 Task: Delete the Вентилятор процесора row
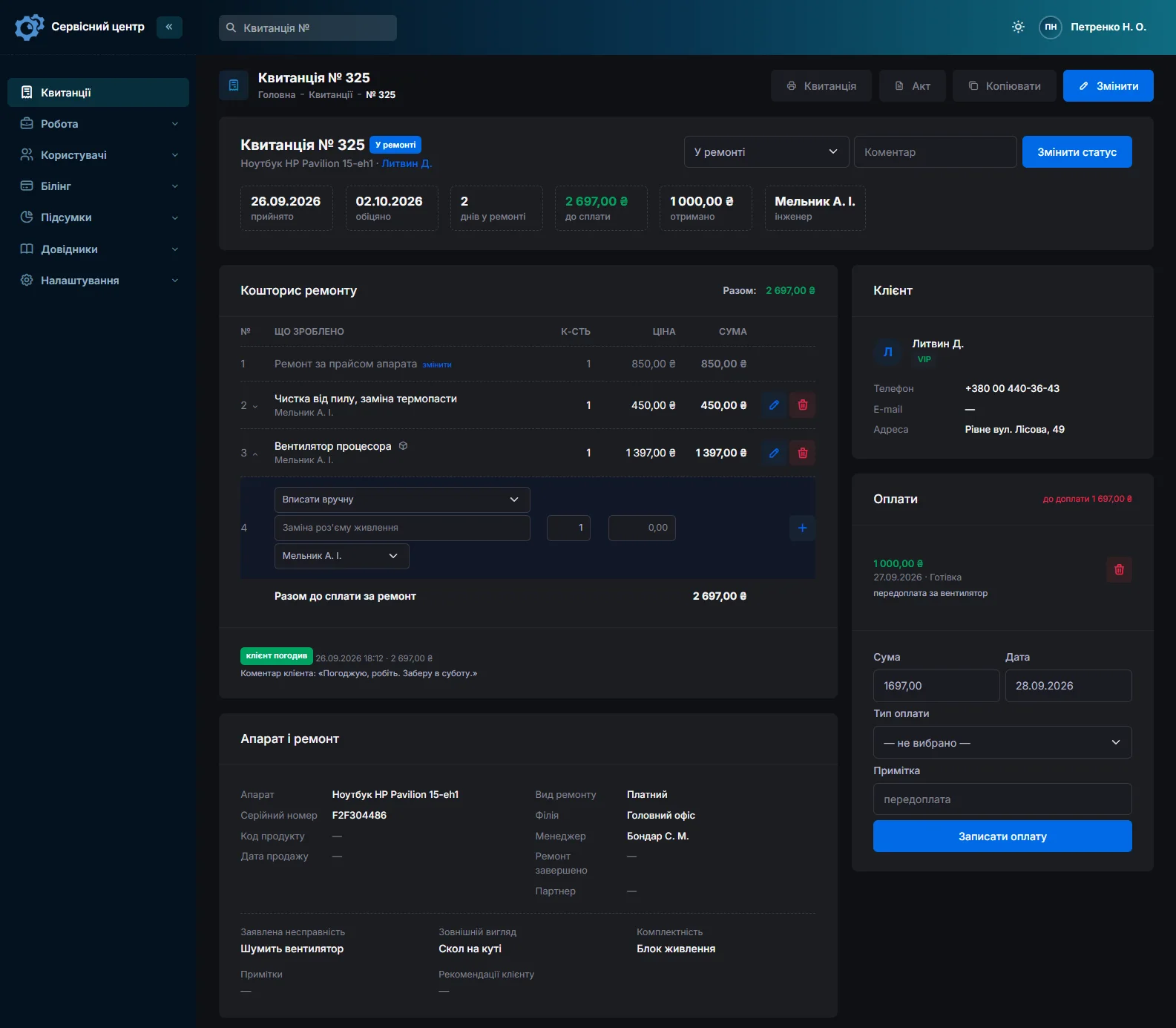click(x=803, y=453)
